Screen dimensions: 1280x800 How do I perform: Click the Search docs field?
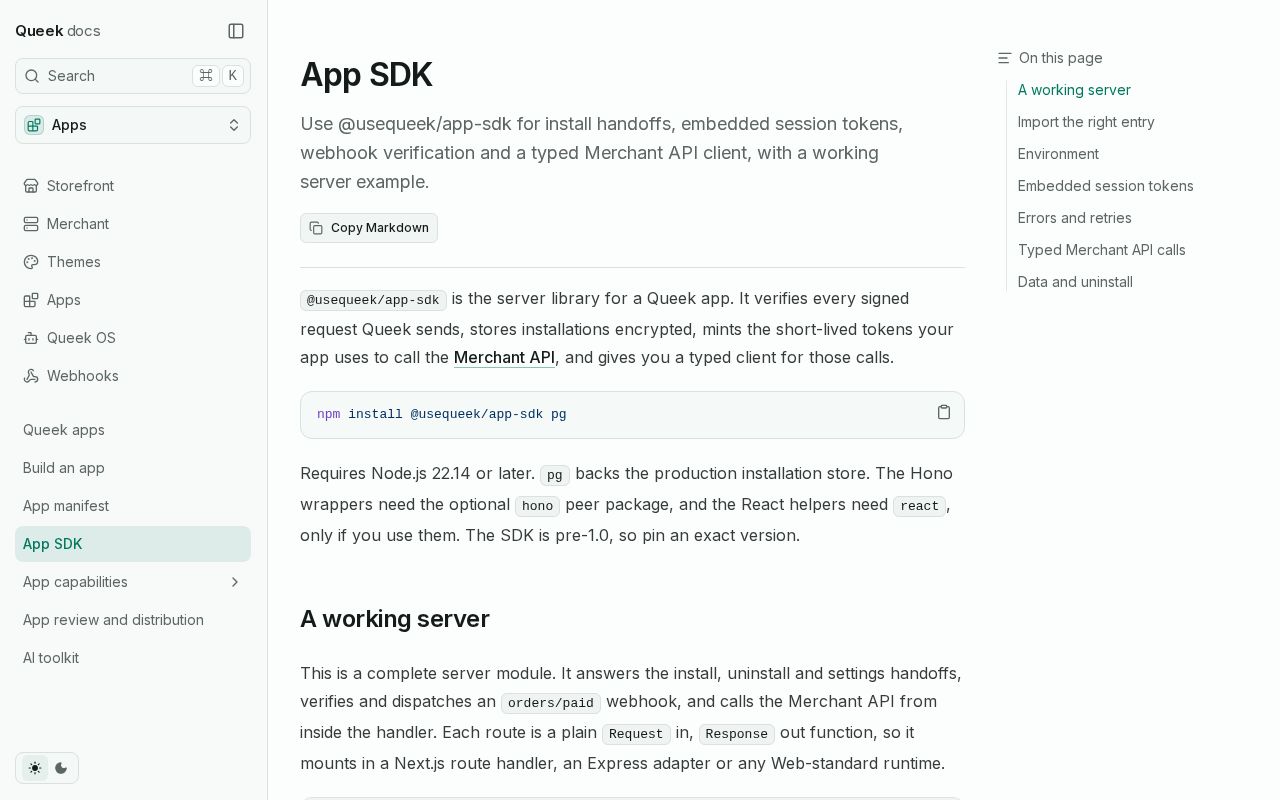coord(133,76)
